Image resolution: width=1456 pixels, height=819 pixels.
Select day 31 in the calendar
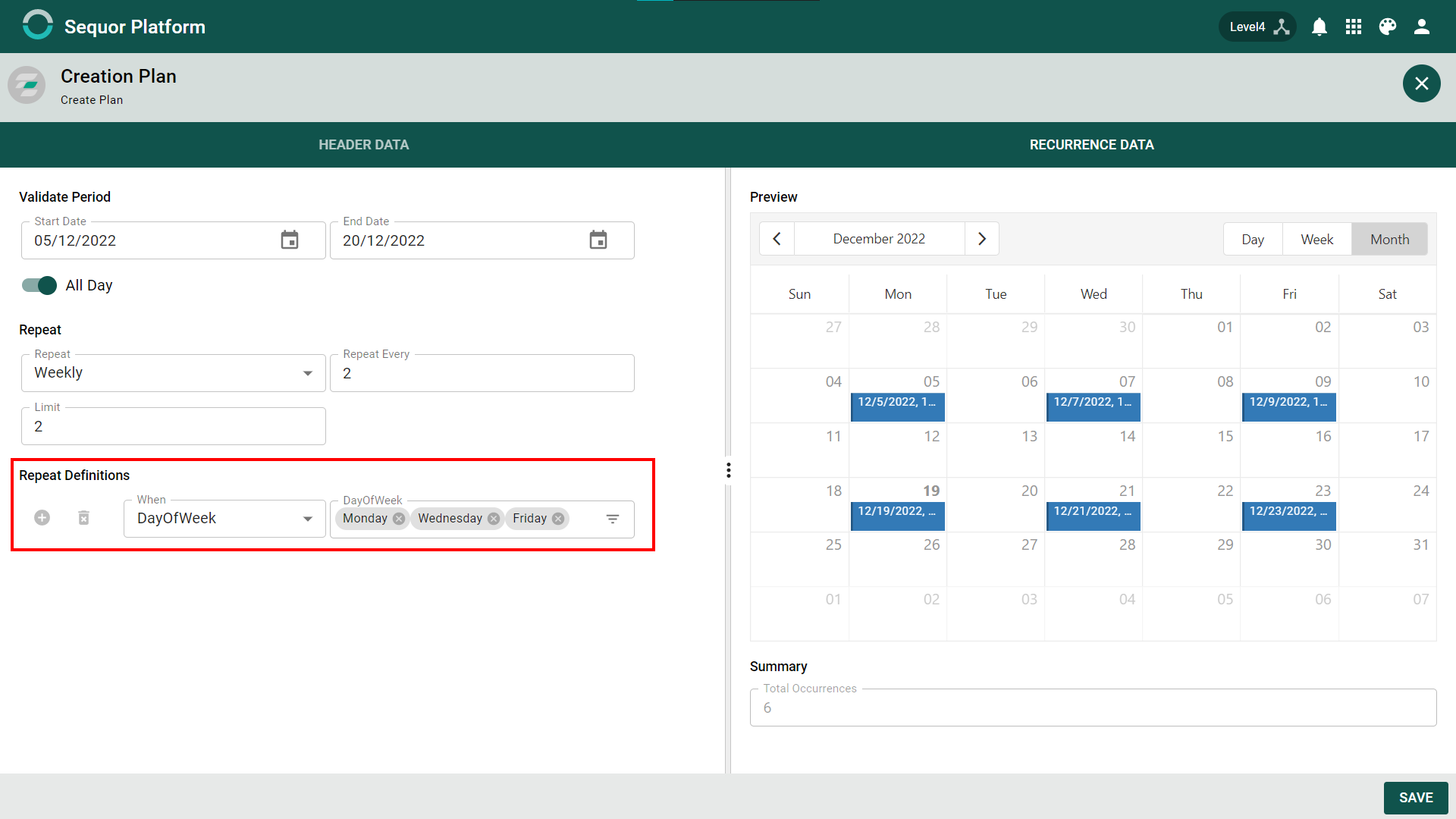(x=1388, y=559)
